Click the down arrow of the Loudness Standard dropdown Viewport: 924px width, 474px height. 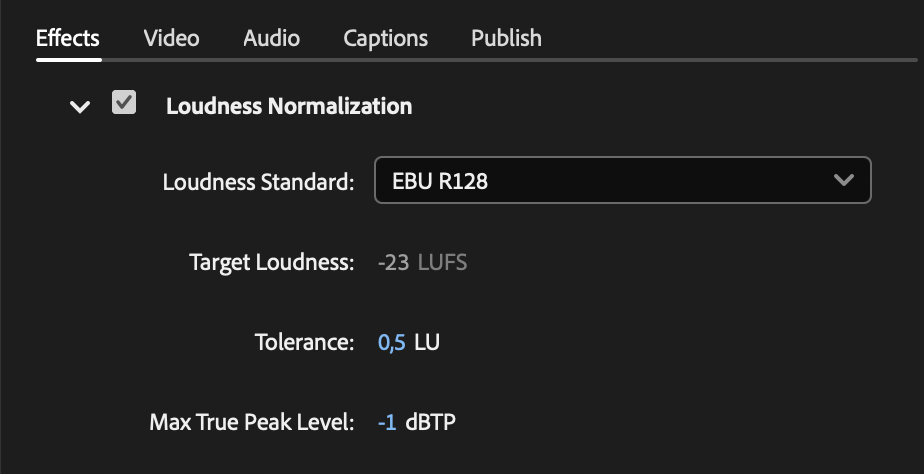(x=843, y=181)
